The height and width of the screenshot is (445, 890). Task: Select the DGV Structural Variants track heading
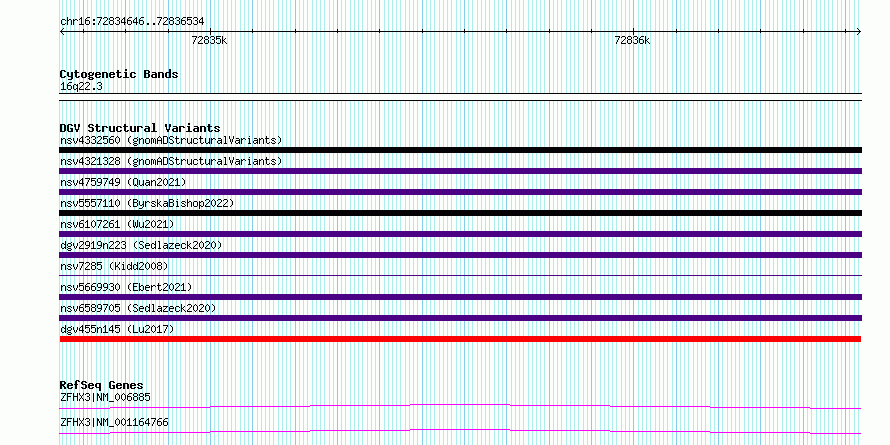point(140,128)
